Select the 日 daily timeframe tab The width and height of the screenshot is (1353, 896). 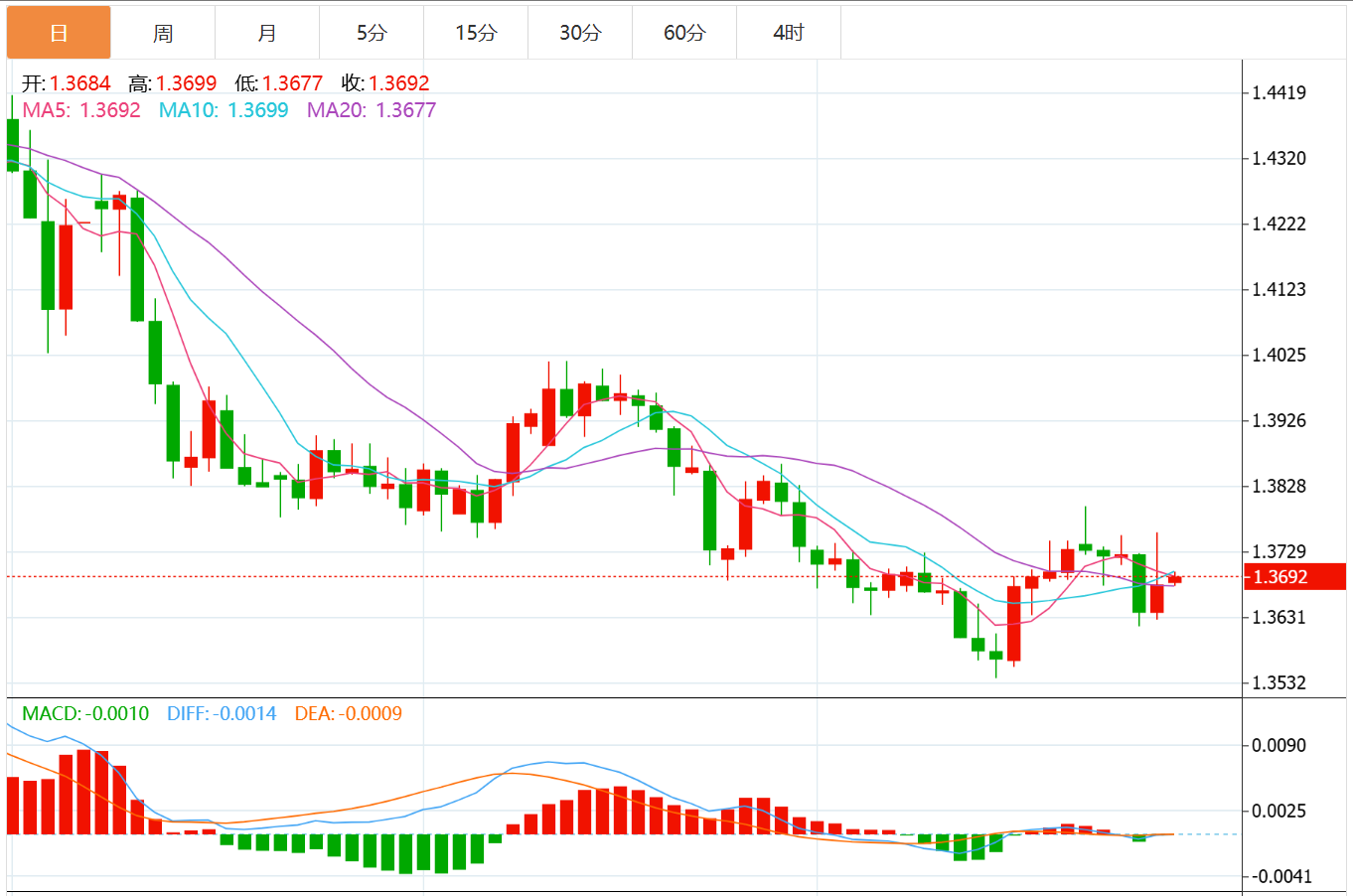point(59,33)
